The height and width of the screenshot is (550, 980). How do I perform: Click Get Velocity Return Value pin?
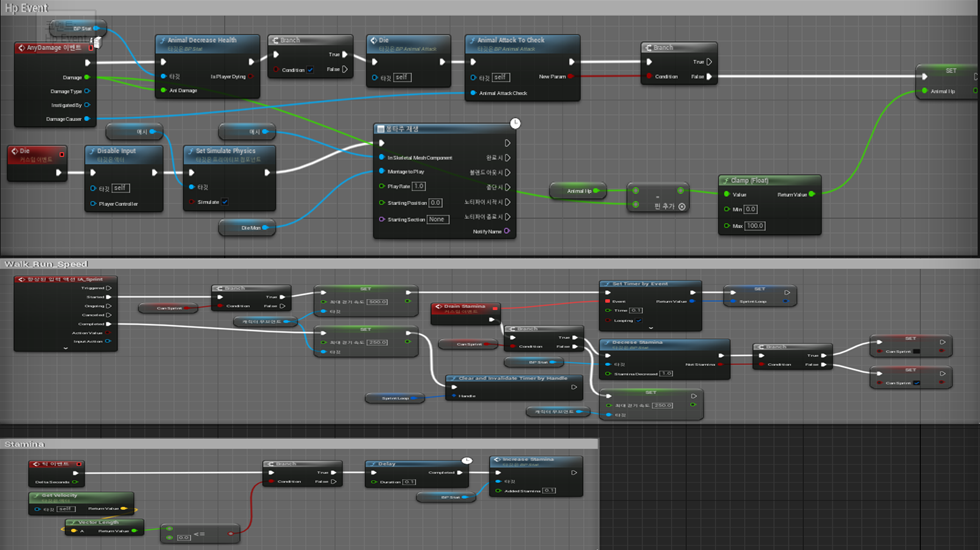click(124, 509)
